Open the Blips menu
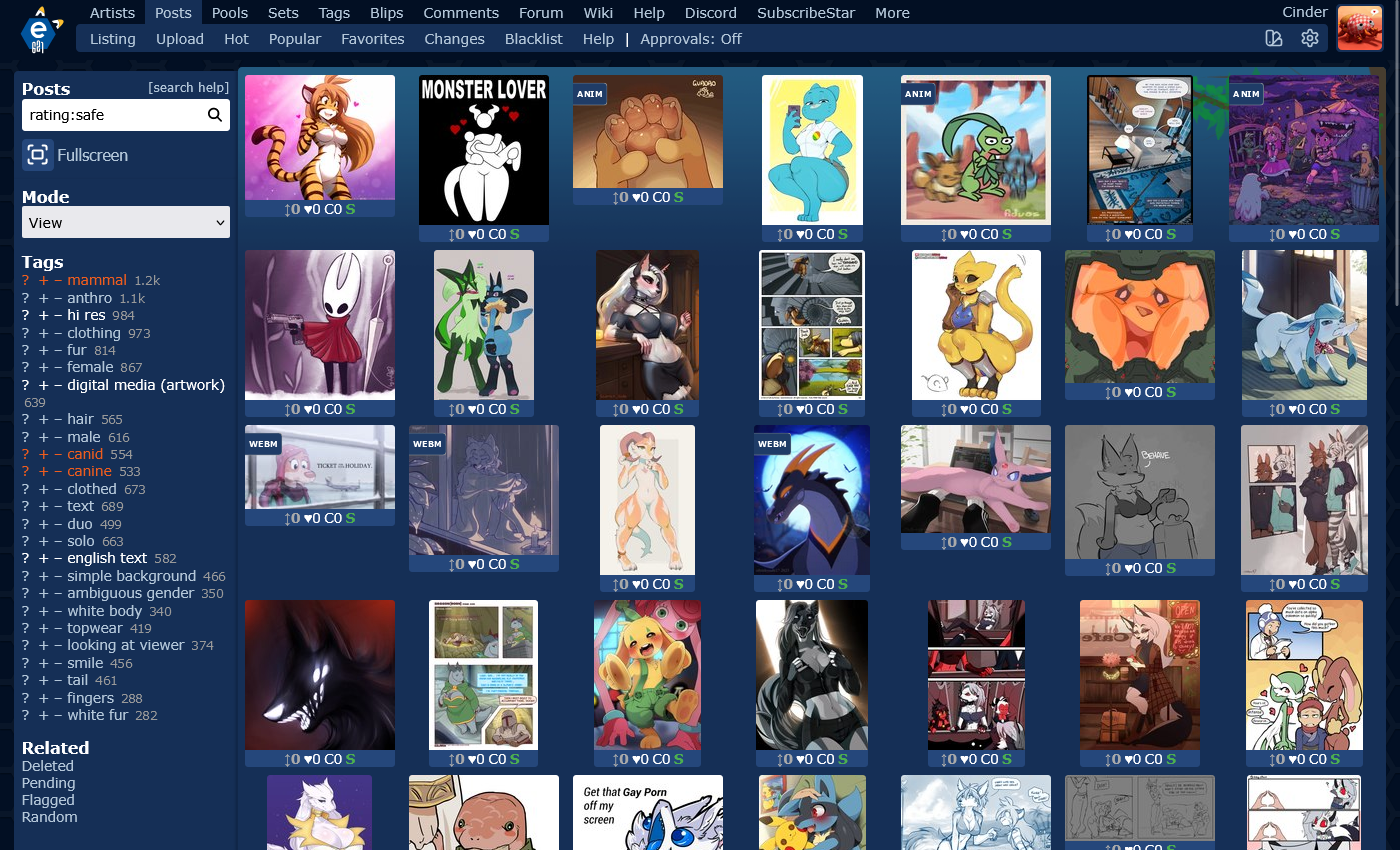 (x=387, y=13)
